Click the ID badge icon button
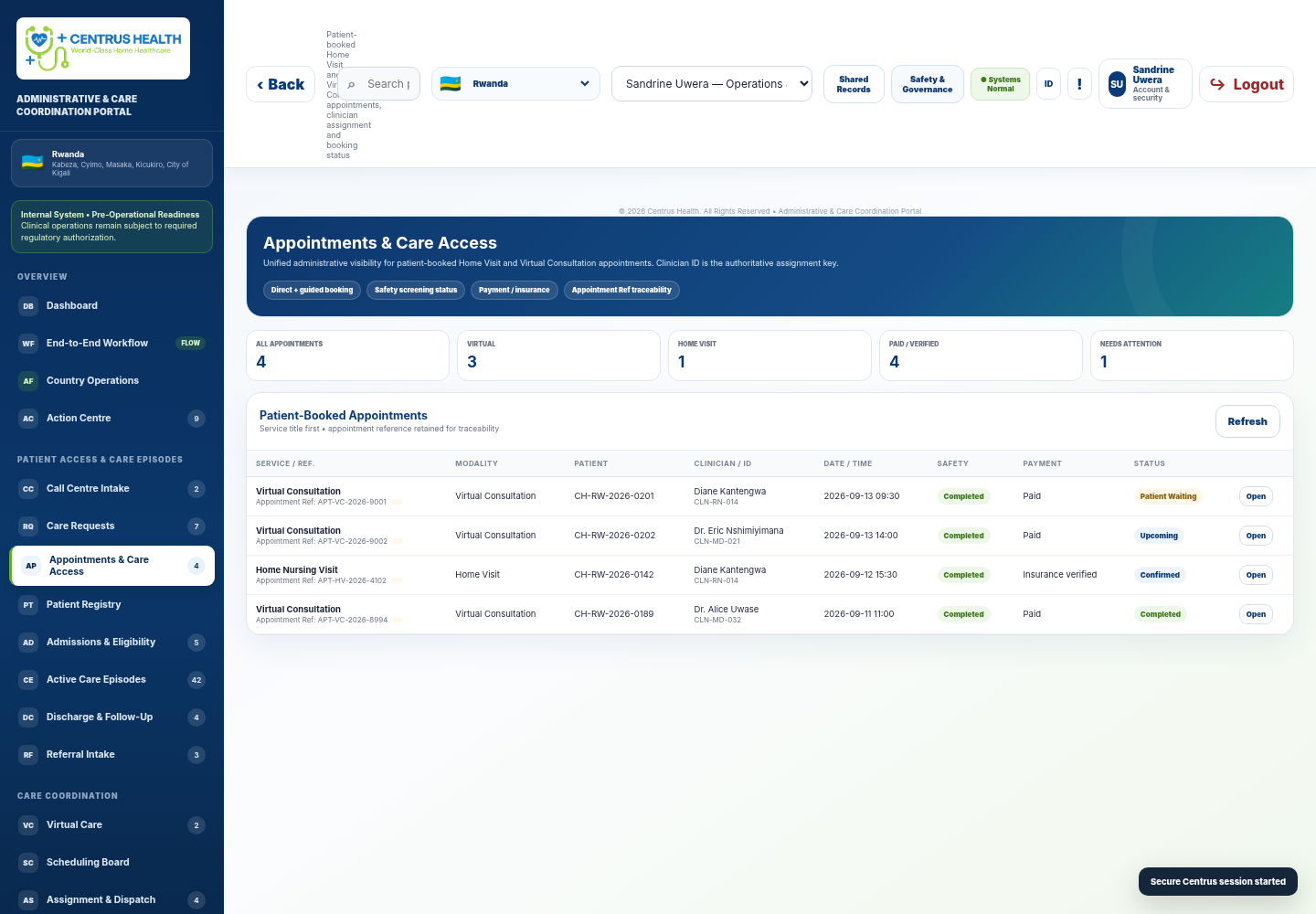 pyautogui.click(x=1048, y=84)
